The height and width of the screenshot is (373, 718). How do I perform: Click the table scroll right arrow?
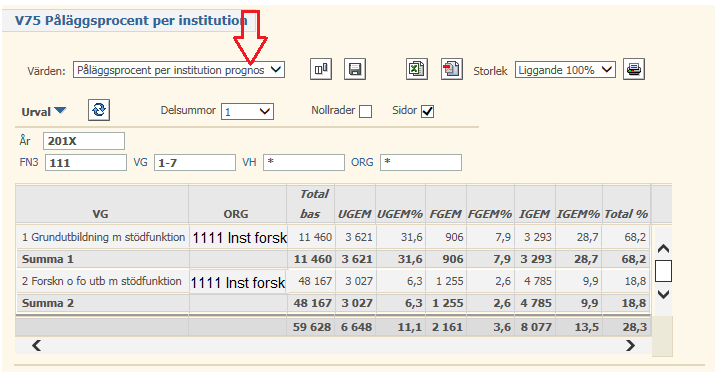click(631, 346)
